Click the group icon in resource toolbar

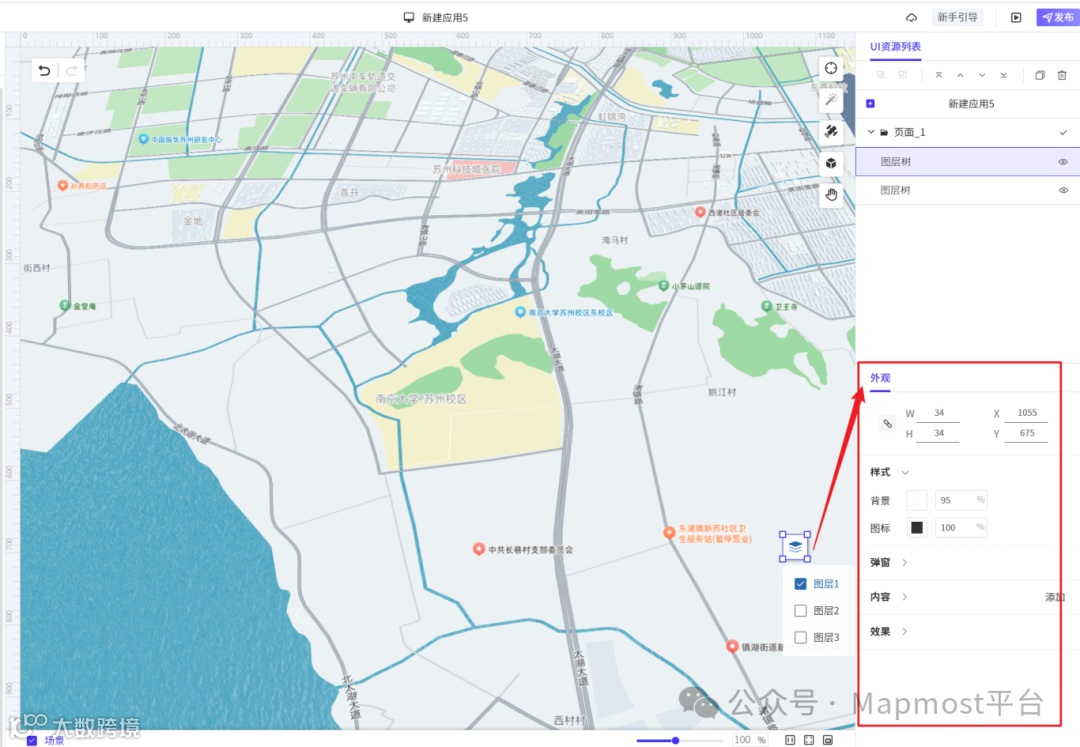tap(880, 75)
